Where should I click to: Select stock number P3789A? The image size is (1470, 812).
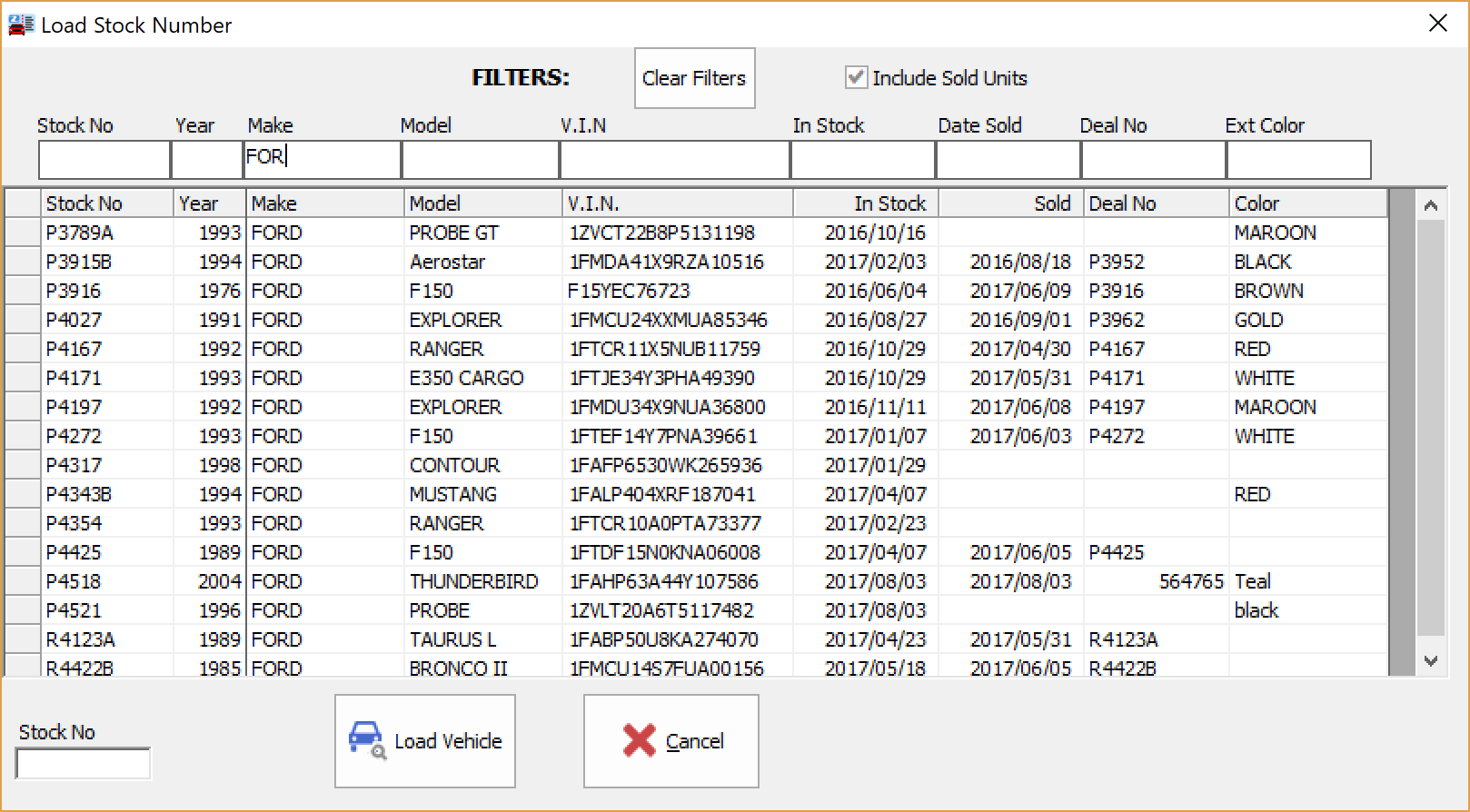(80, 233)
